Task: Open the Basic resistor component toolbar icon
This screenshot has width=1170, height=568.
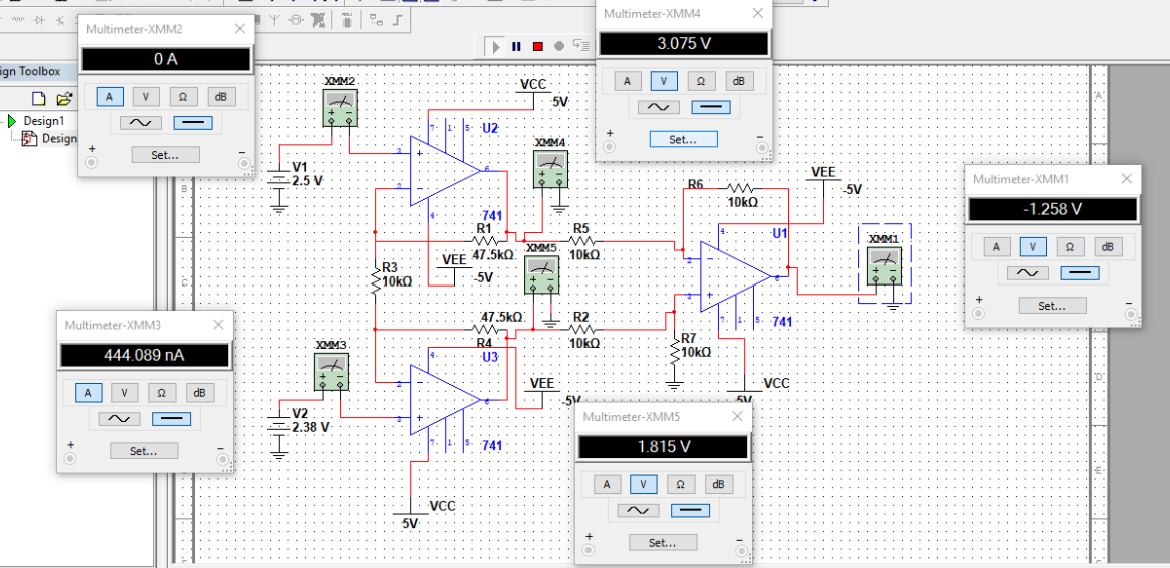Action: point(19,19)
